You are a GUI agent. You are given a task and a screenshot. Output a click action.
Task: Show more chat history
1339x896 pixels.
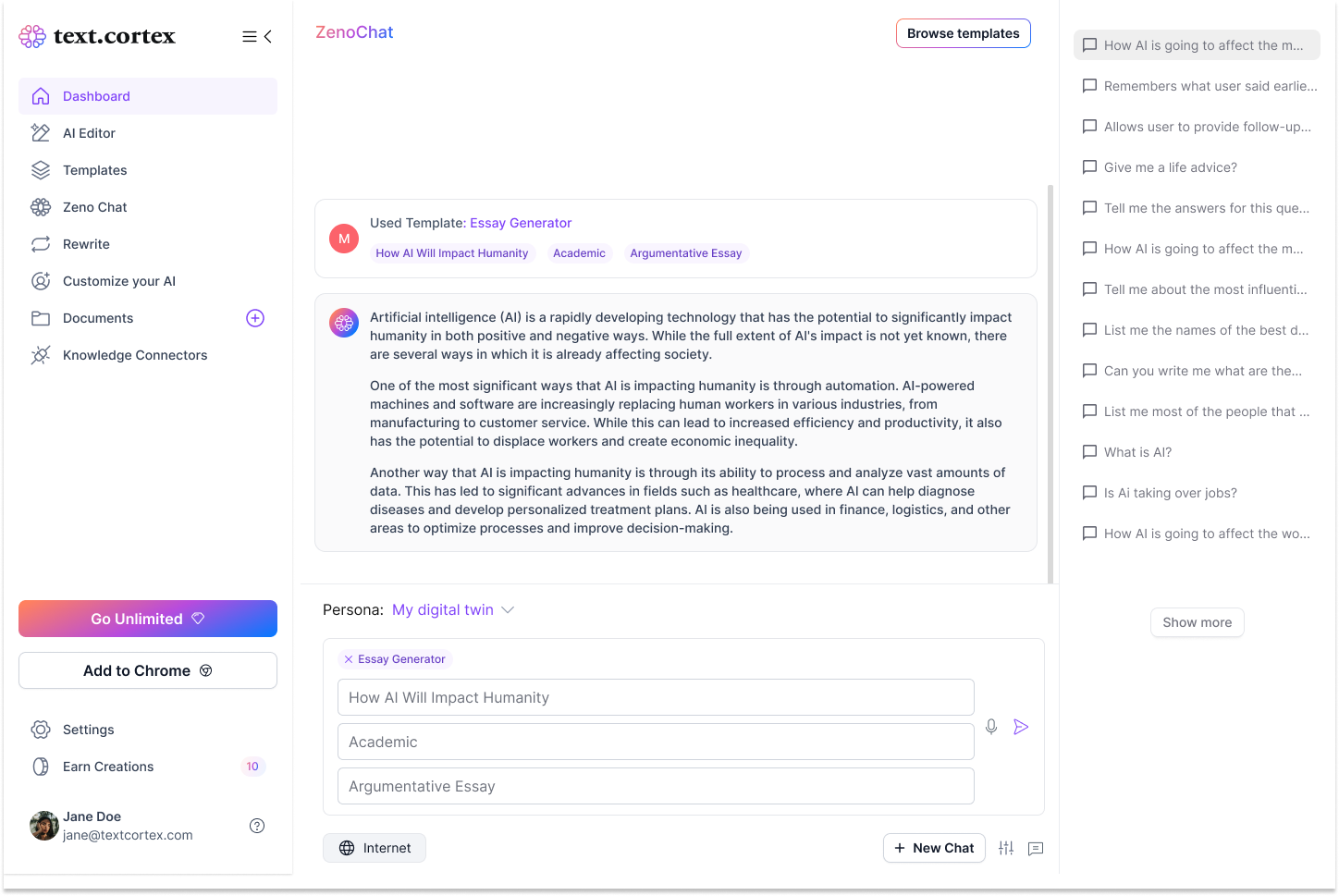pyautogui.click(x=1197, y=622)
